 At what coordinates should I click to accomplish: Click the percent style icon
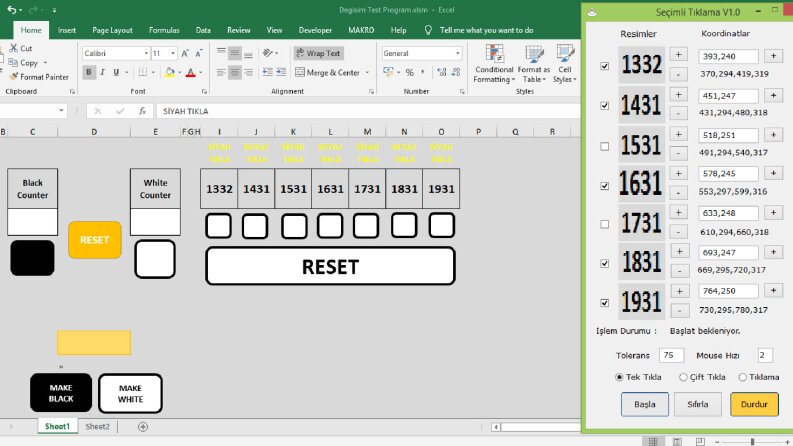pos(410,72)
